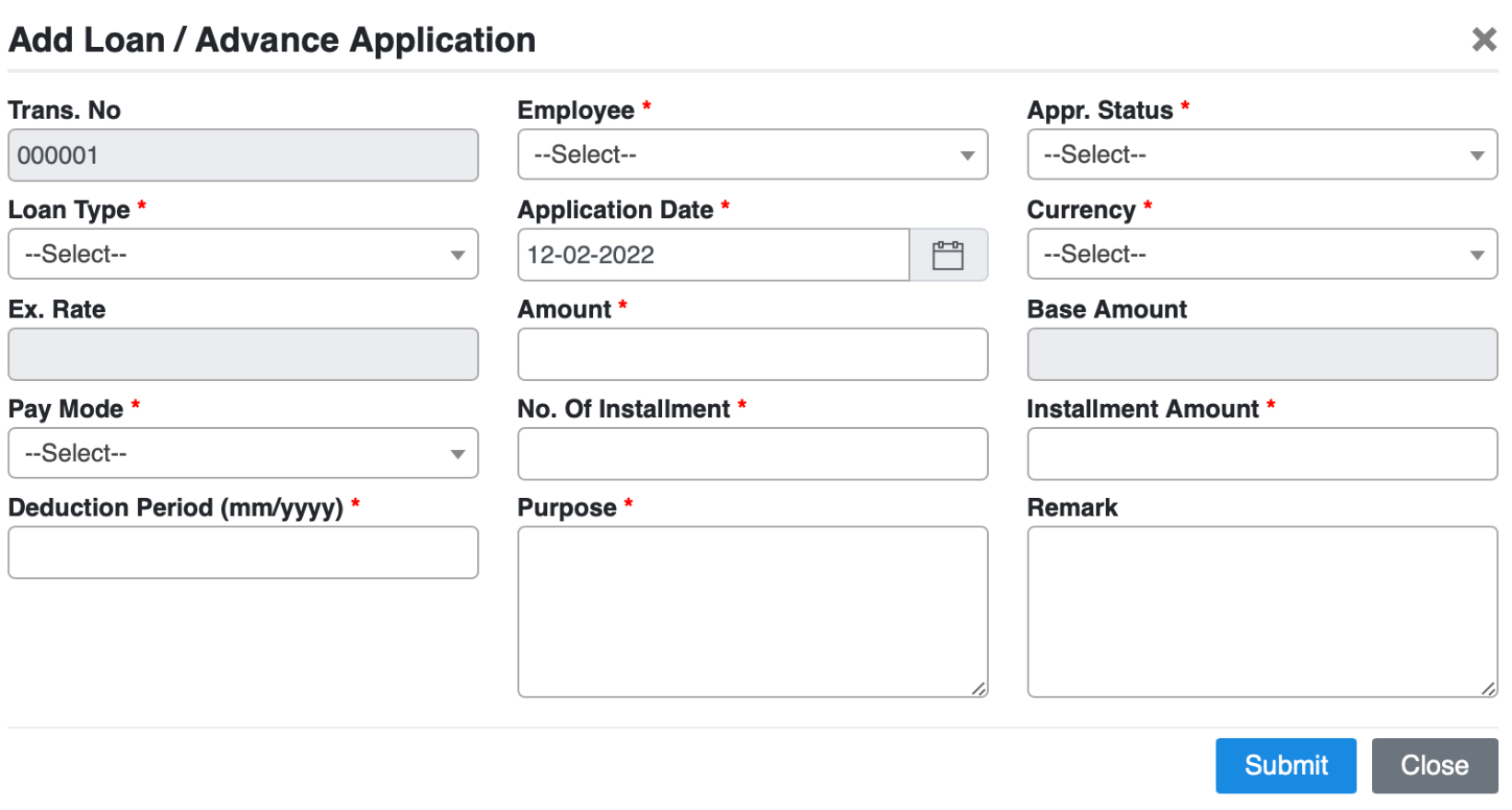Click the Loan Type label
The image size is (1512, 810).
tap(69, 210)
